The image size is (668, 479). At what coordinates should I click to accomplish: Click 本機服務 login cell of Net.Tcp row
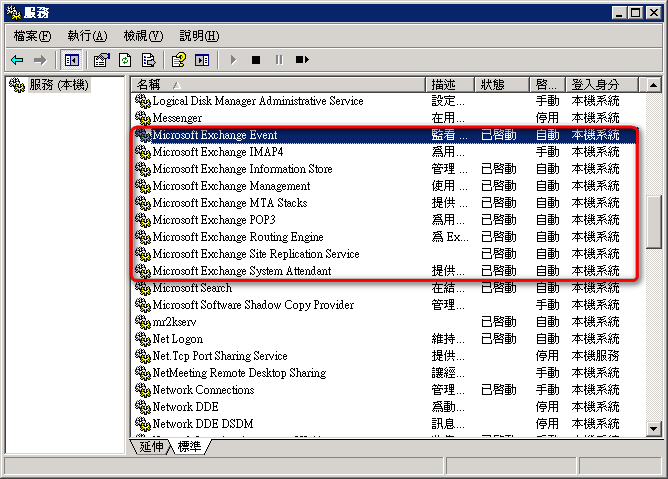click(x=595, y=356)
